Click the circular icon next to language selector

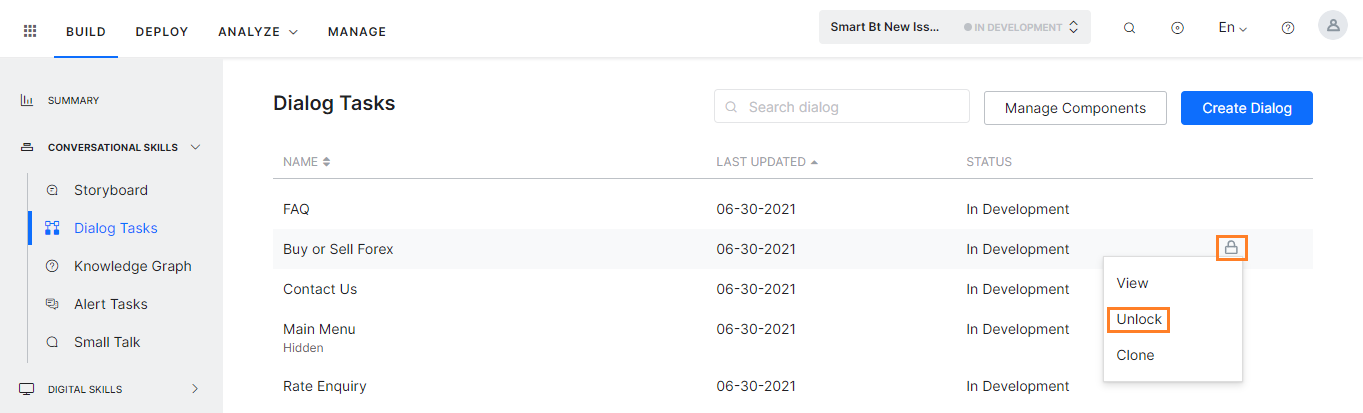click(1178, 29)
